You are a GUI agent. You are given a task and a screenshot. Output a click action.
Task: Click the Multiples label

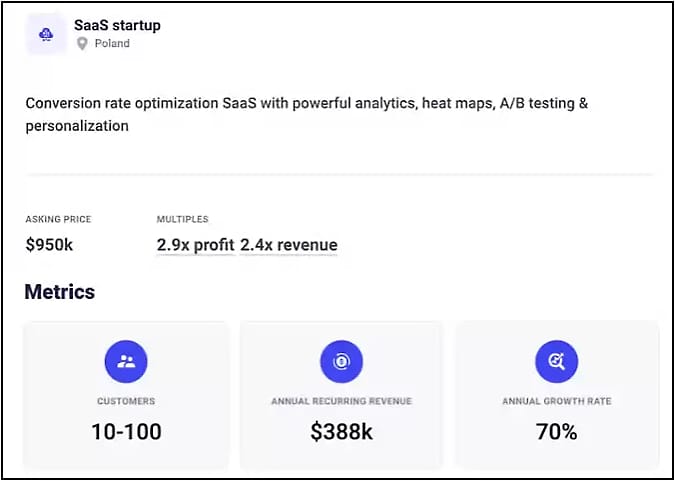tap(183, 219)
